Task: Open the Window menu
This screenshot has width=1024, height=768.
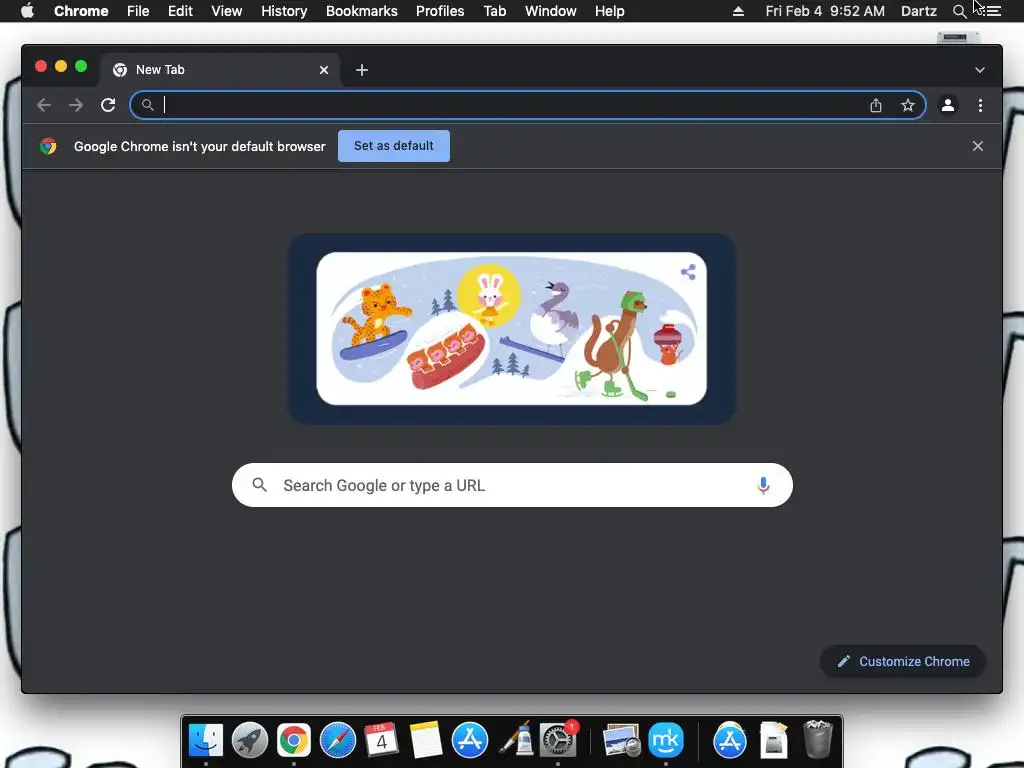Action: pos(551,11)
